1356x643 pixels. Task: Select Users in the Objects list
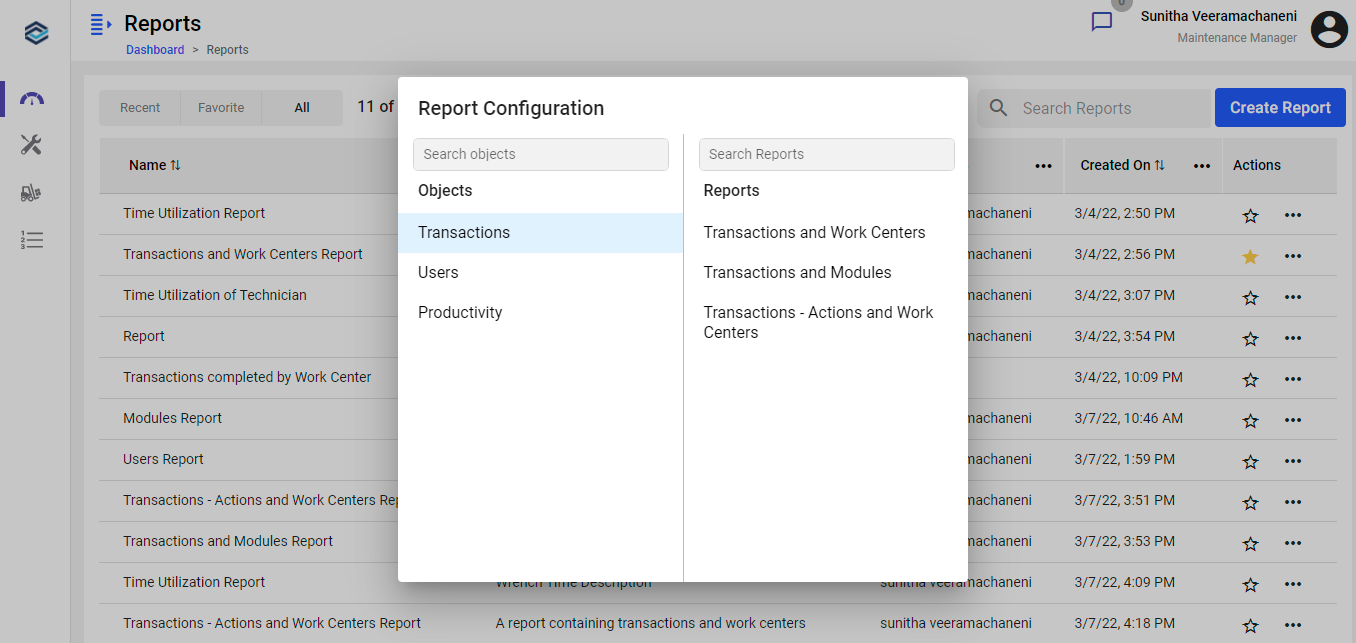point(438,272)
